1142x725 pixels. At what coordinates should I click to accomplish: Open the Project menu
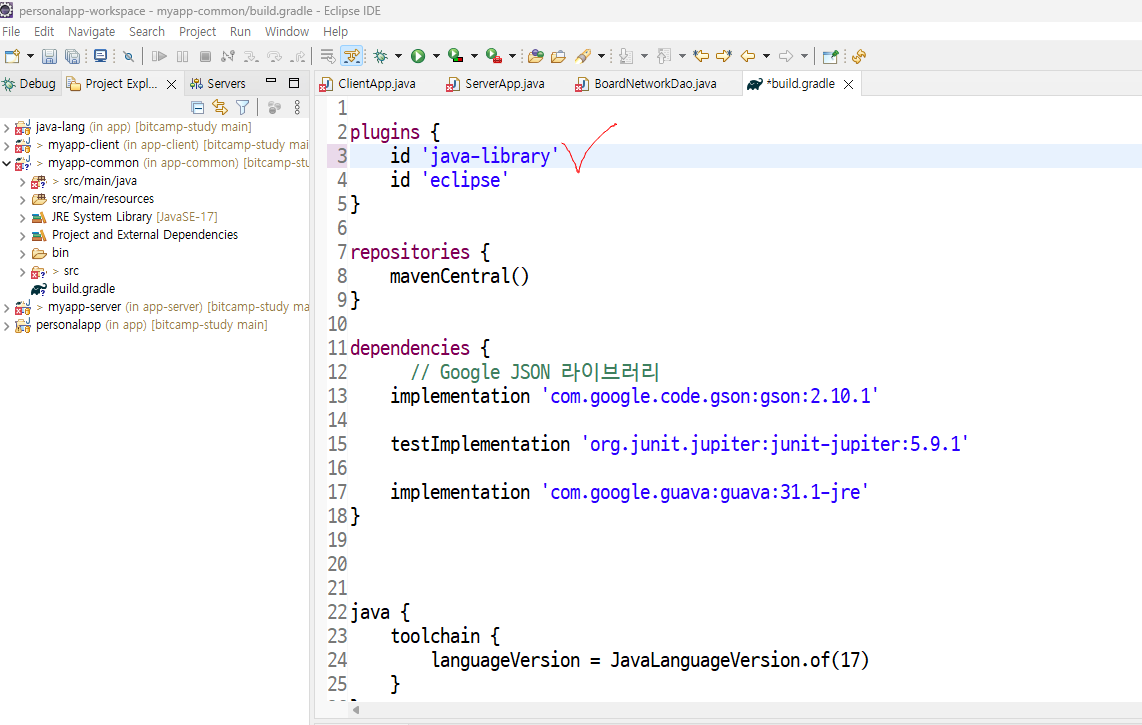coord(197,31)
